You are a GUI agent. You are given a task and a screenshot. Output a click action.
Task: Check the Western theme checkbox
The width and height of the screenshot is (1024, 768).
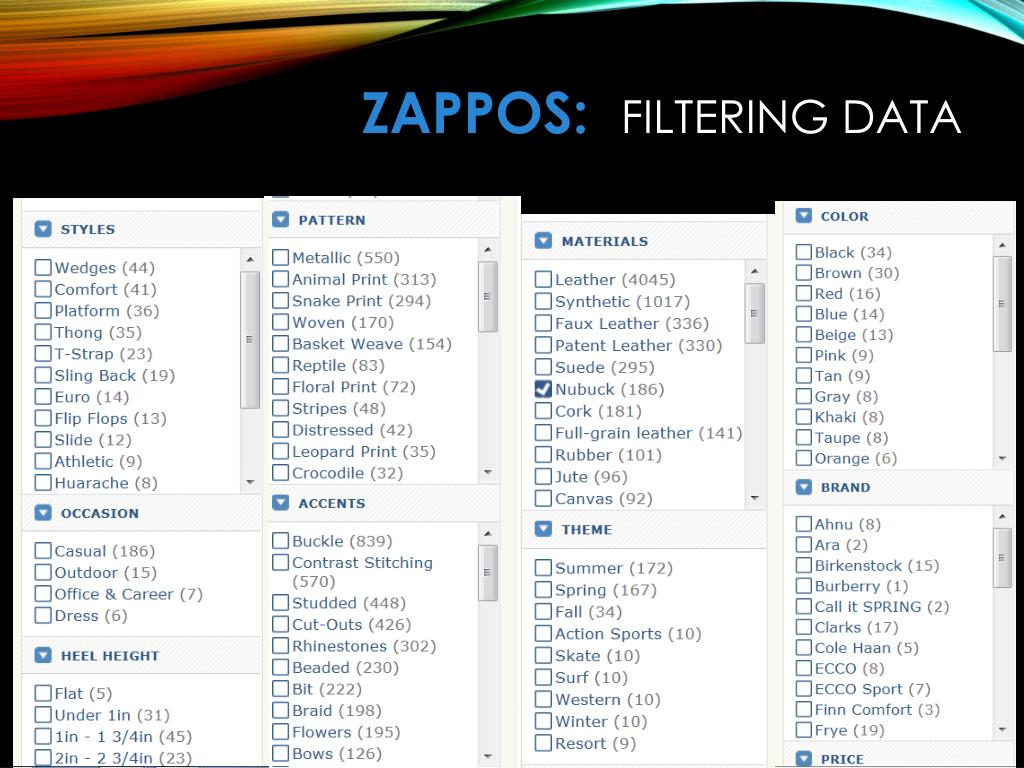pos(543,699)
